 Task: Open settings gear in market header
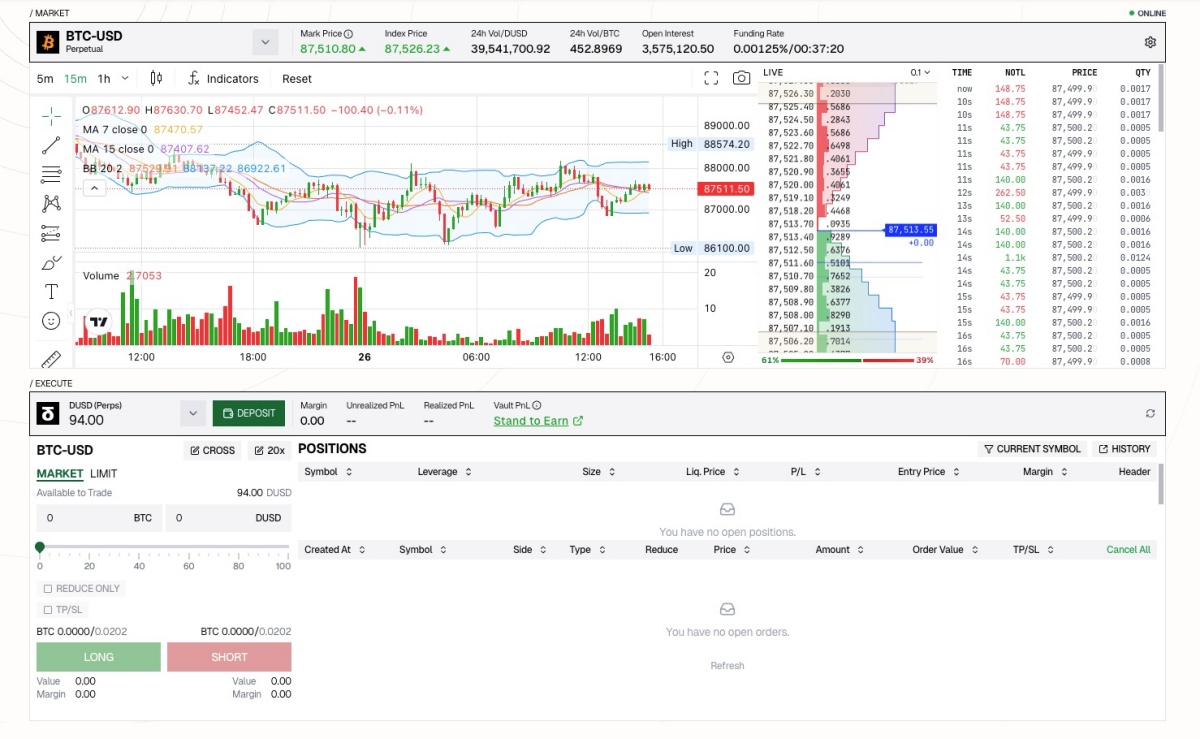click(x=1150, y=43)
